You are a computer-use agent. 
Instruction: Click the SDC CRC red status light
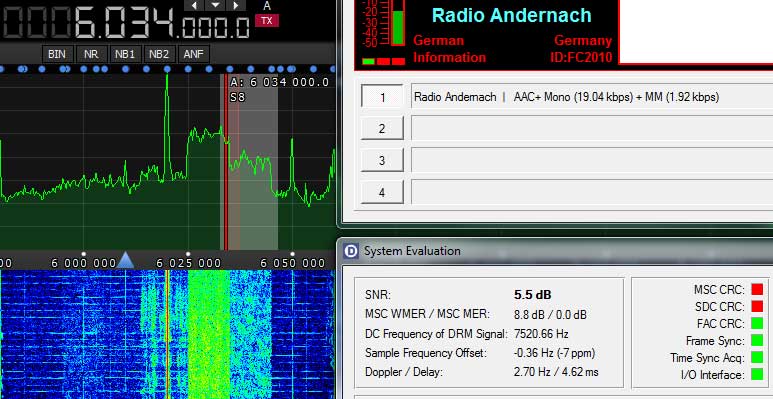point(757,306)
